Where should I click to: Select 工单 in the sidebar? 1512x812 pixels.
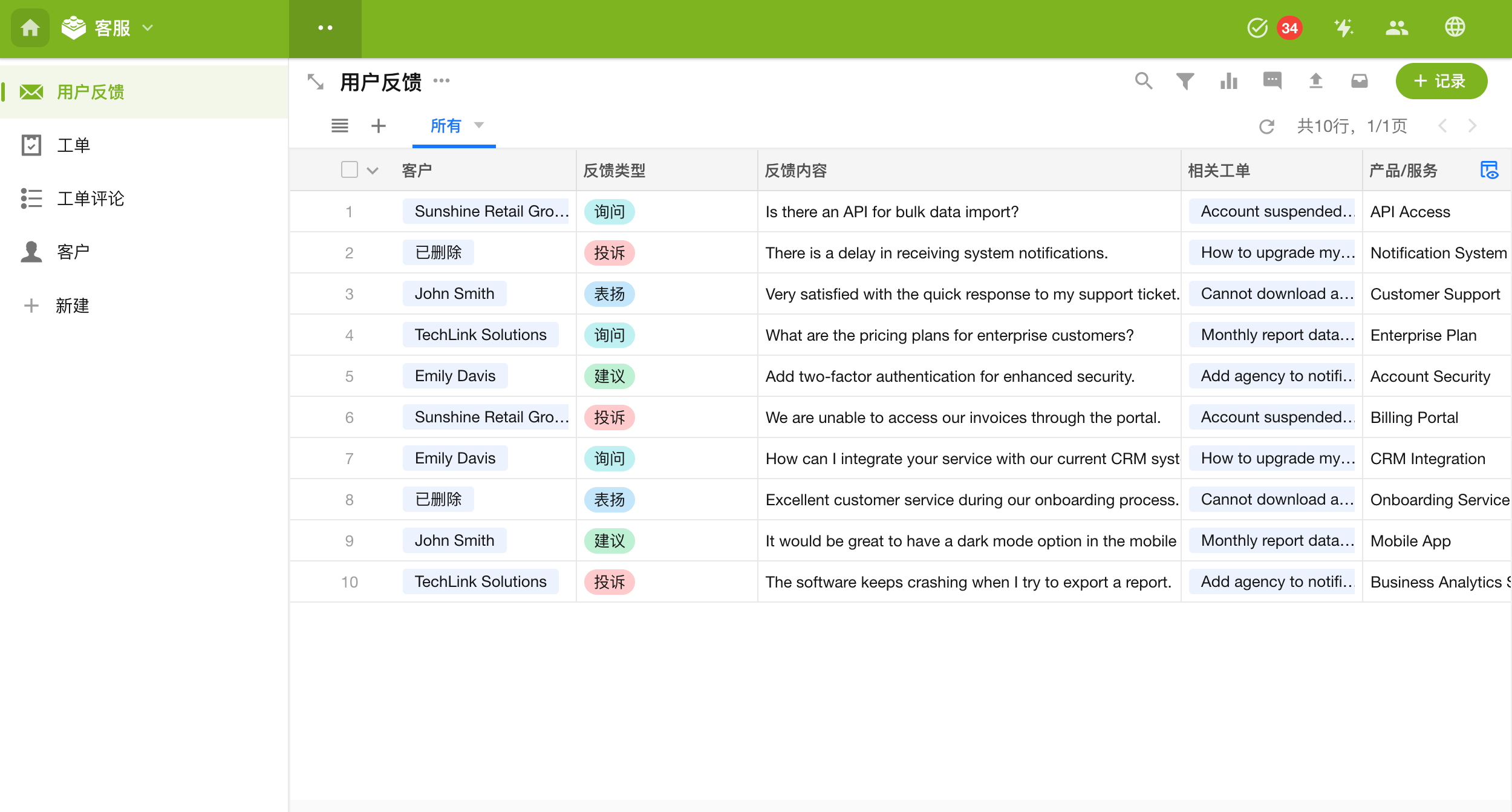73,145
